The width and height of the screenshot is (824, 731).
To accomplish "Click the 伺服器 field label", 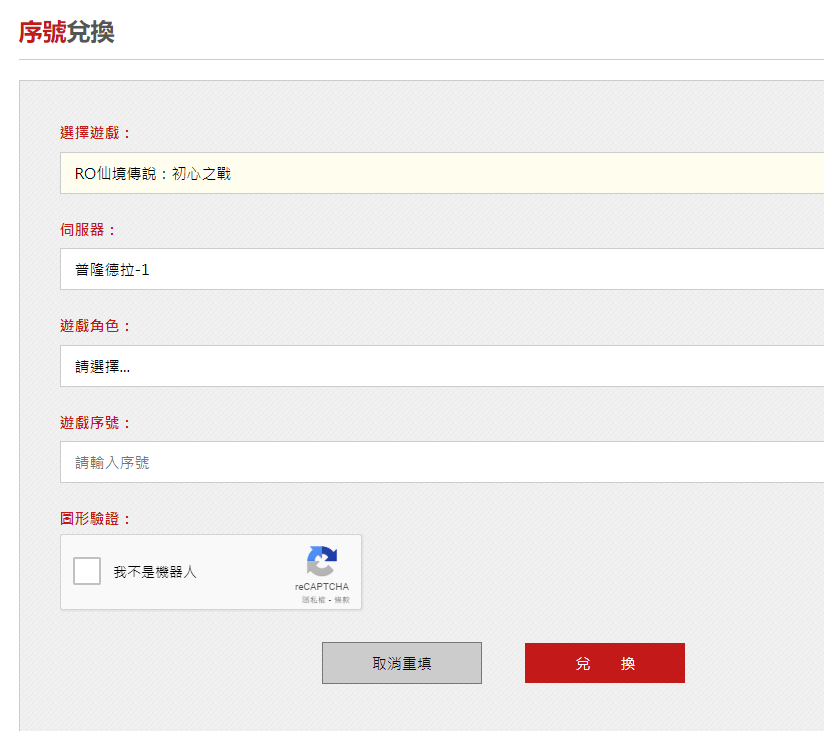I will pos(88,229).
